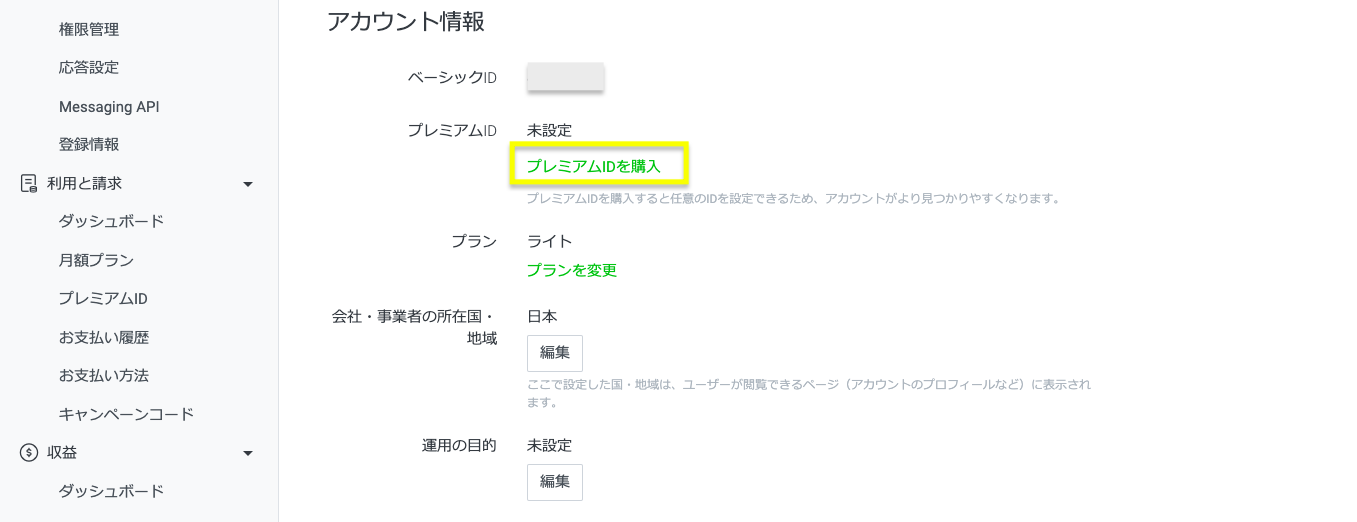The image size is (1357, 522).
Task: Click 編集 for 会社・事業者の所在国・地域
Action: point(555,353)
